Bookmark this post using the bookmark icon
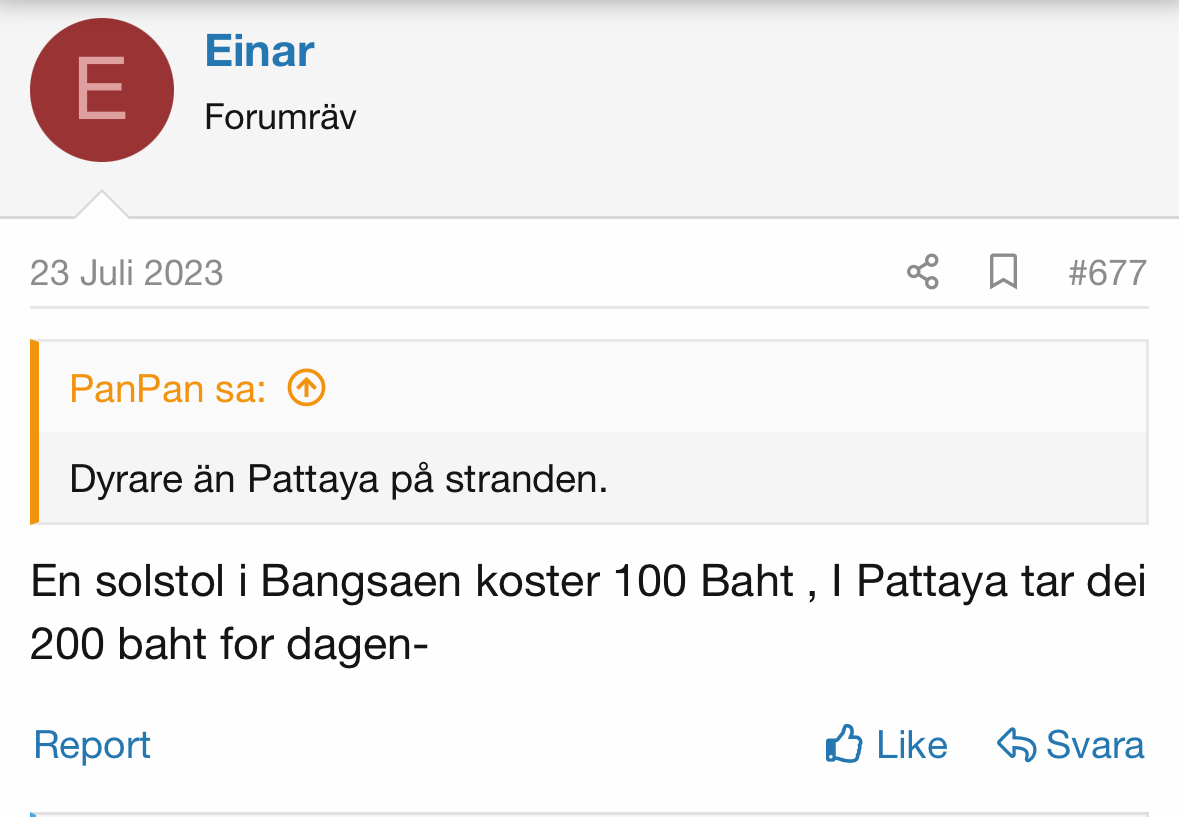Screen dimensions: 1179x817 [x=1003, y=272]
